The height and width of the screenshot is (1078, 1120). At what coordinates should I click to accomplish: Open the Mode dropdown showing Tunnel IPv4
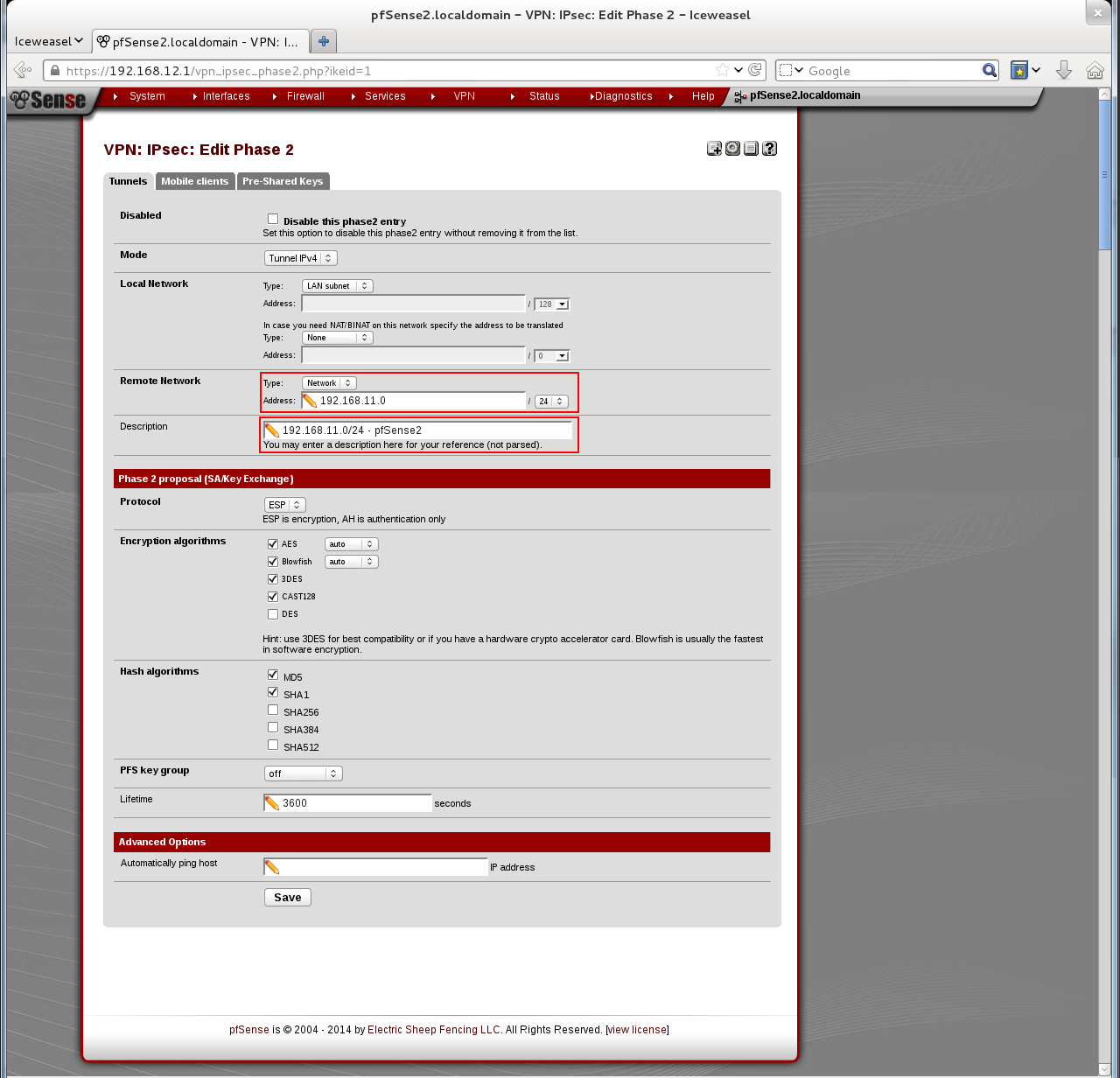click(300, 258)
